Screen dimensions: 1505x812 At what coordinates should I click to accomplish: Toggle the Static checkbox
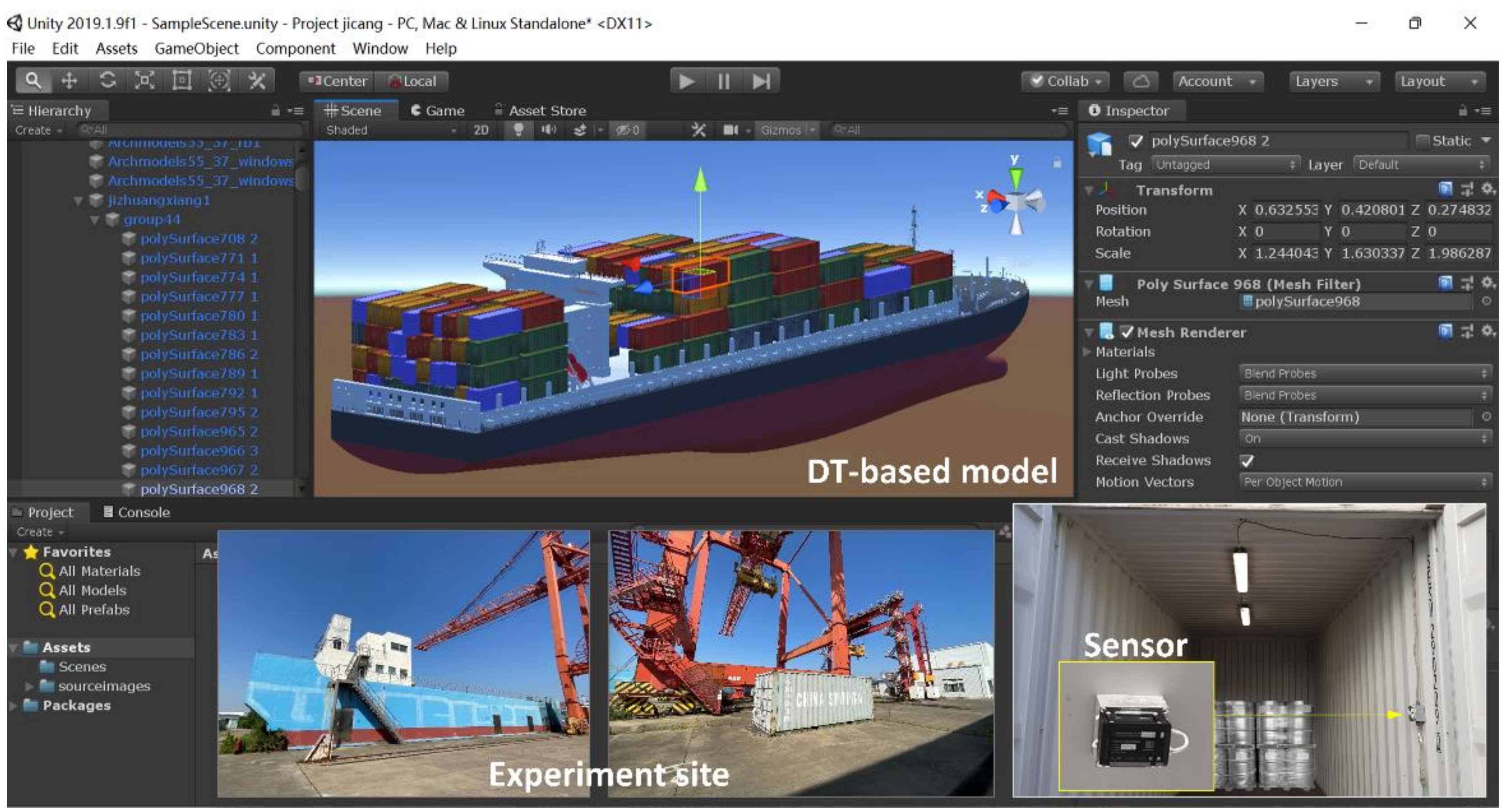(x=1422, y=141)
